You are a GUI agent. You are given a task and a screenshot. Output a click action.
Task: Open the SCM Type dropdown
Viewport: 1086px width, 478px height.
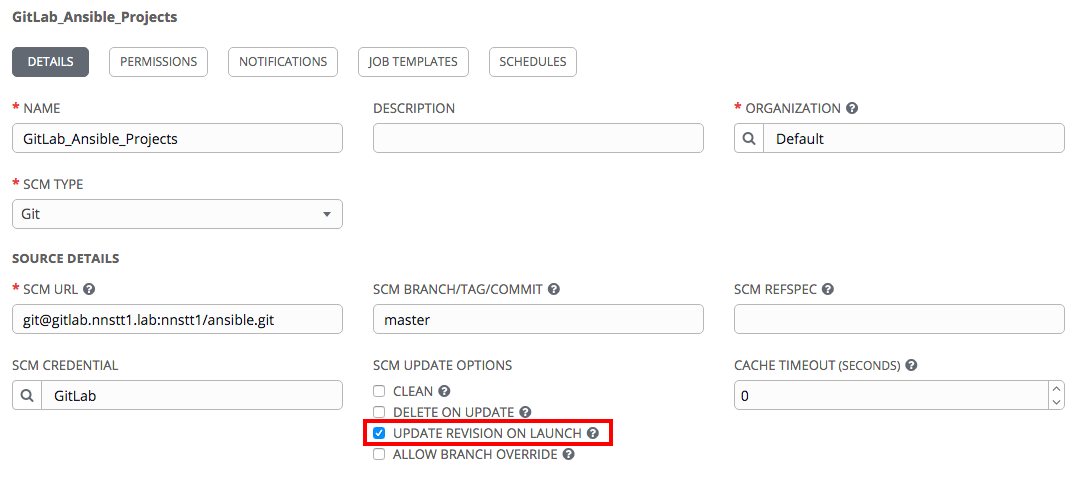click(x=177, y=214)
